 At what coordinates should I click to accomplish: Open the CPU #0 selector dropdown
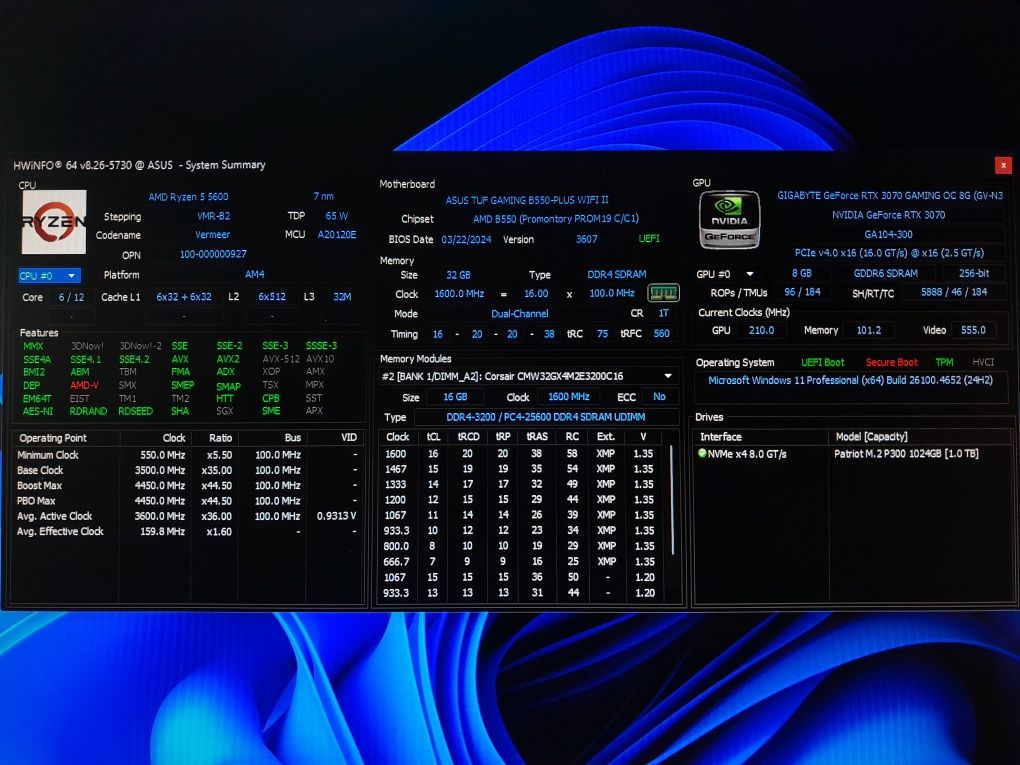pyautogui.click(x=49, y=276)
